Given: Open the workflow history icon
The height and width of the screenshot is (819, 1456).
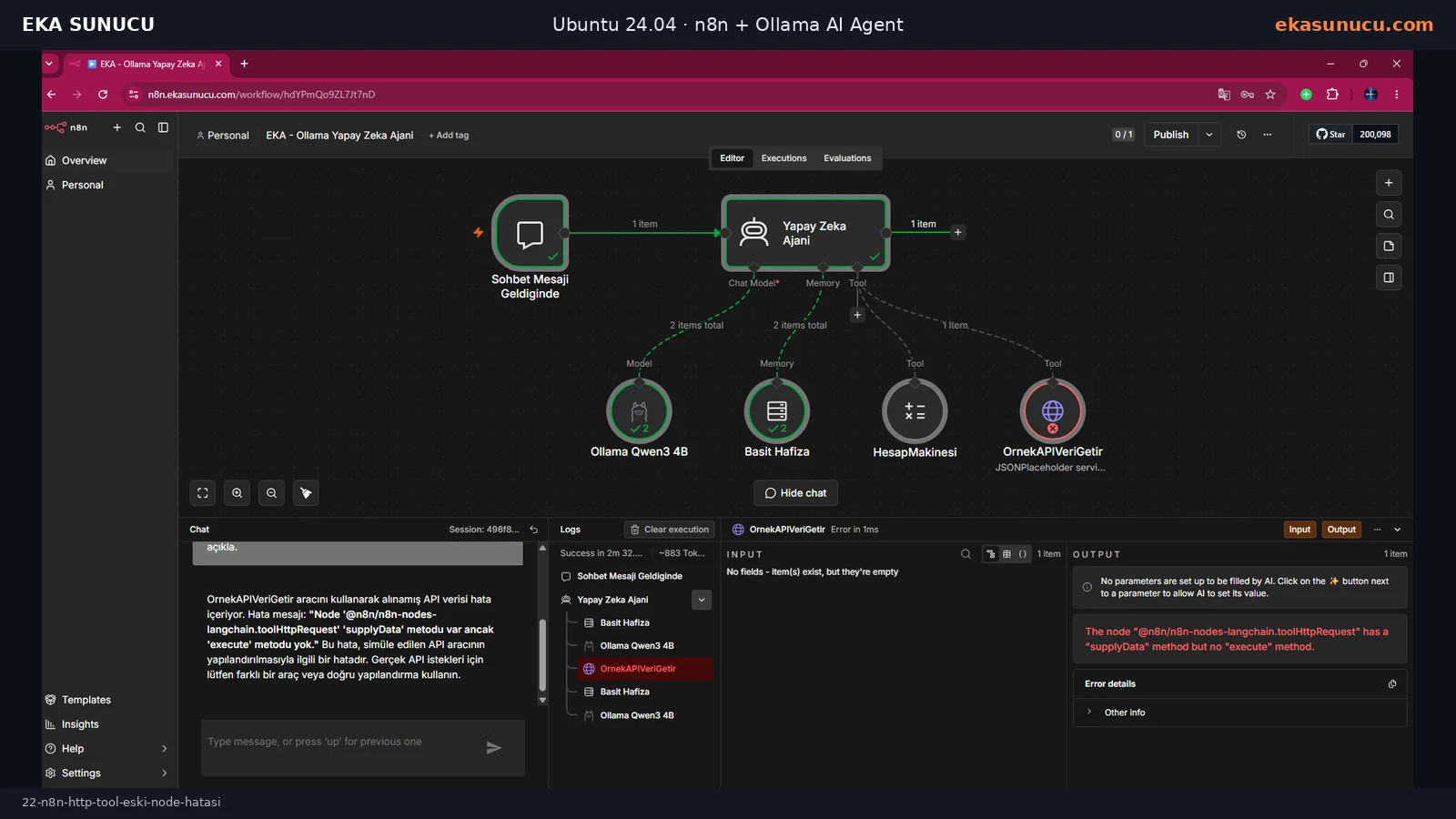Looking at the screenshot, I should click(1241, 135).
